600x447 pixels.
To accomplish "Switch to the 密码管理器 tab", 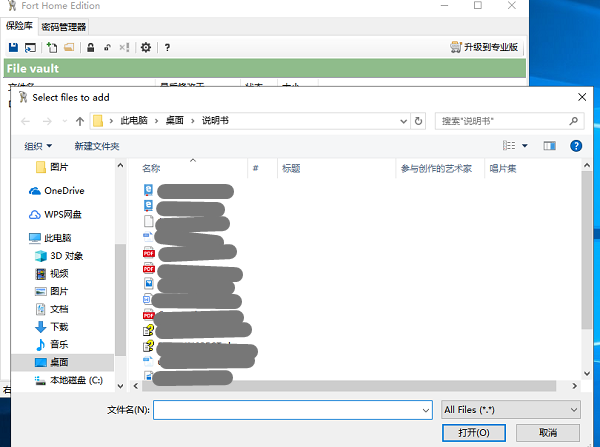I will click(x=63, y=27).
